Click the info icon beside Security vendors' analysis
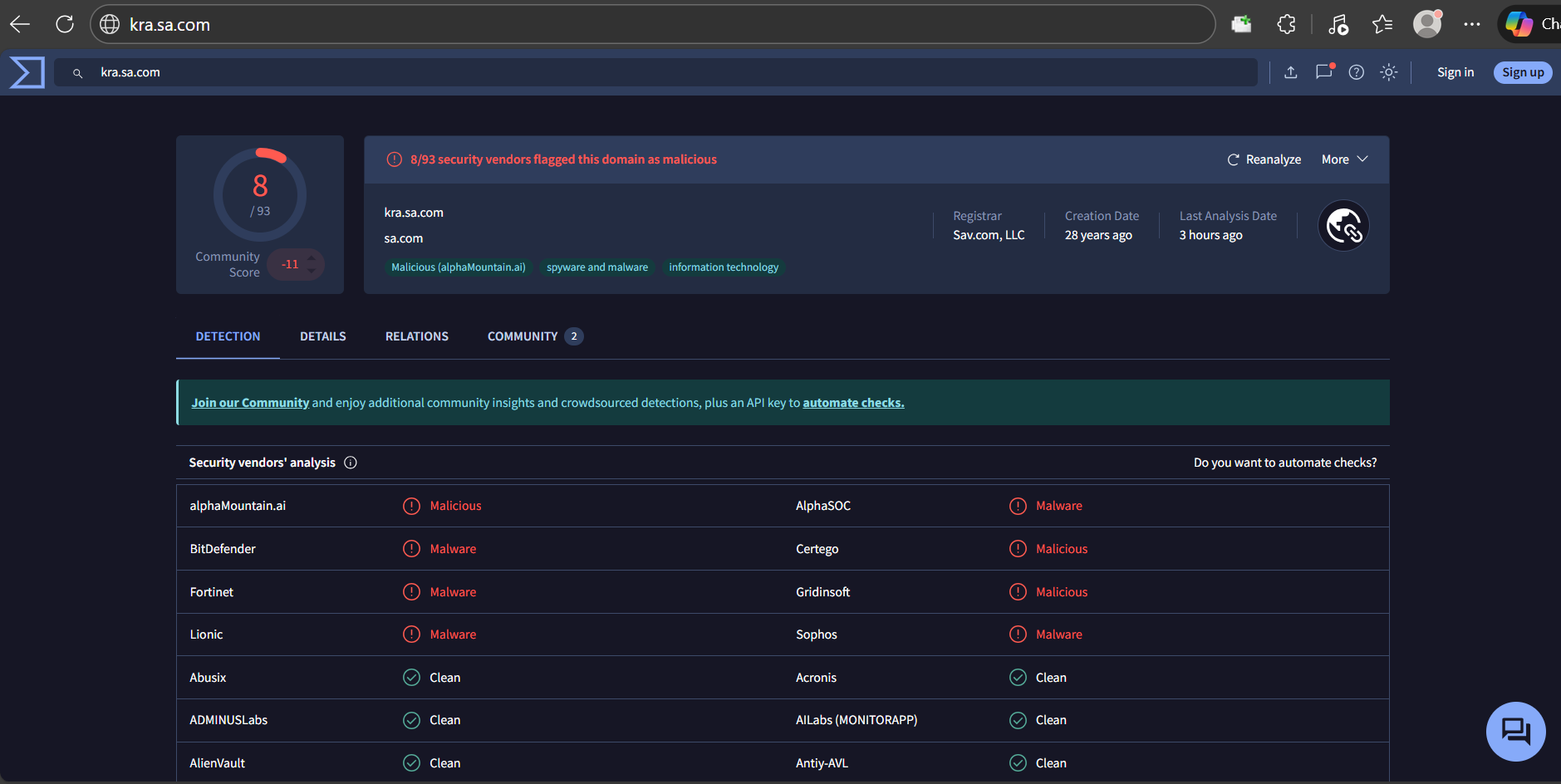The image size is (1561, 784). point(351,463)
